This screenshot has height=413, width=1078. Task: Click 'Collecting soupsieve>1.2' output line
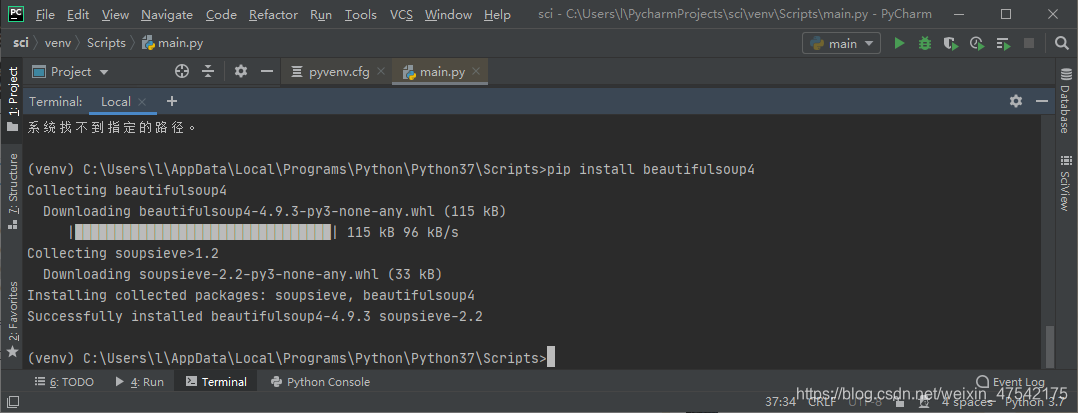123,253
